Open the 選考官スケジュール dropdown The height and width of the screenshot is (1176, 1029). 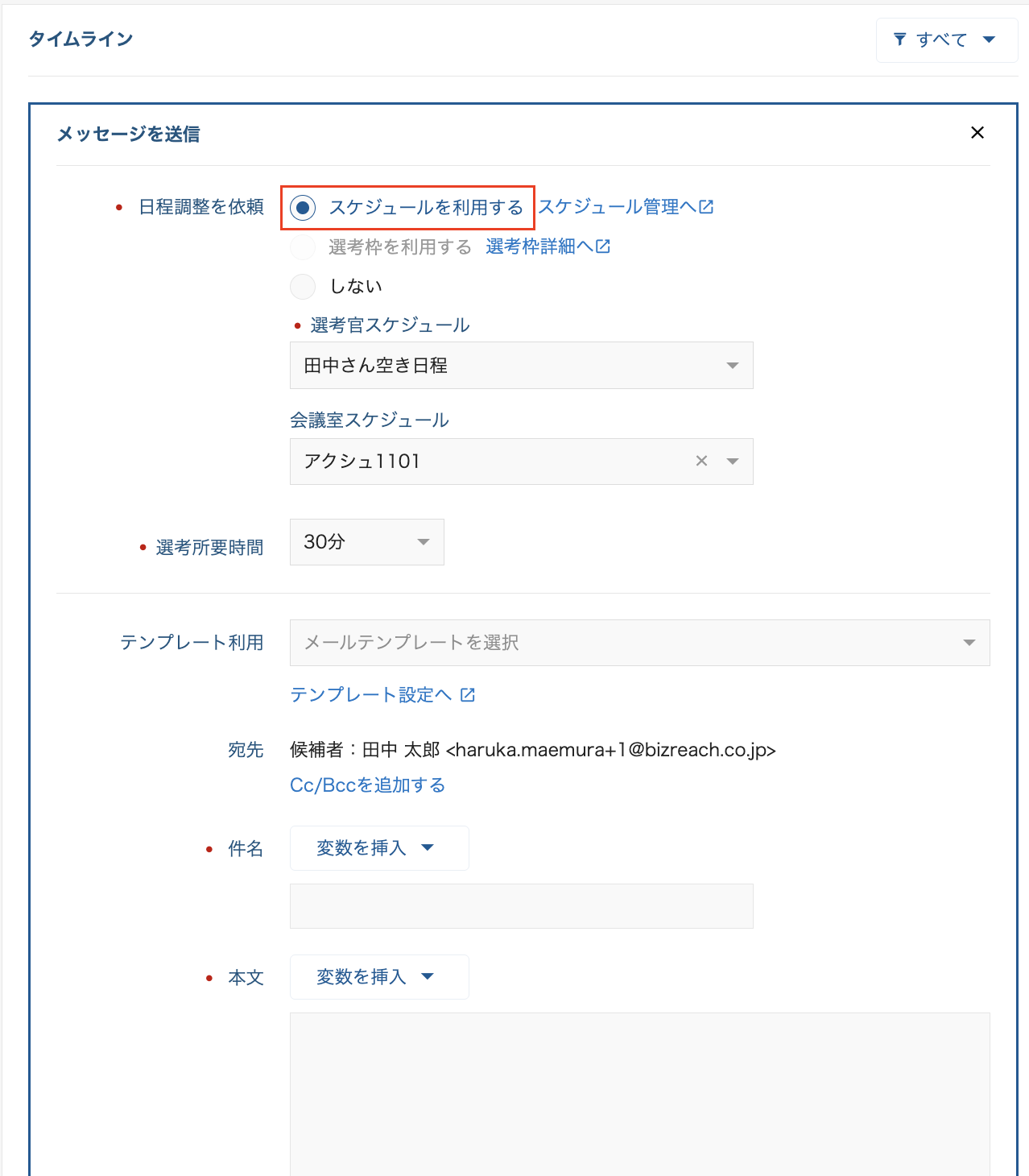tap(521, 366)
